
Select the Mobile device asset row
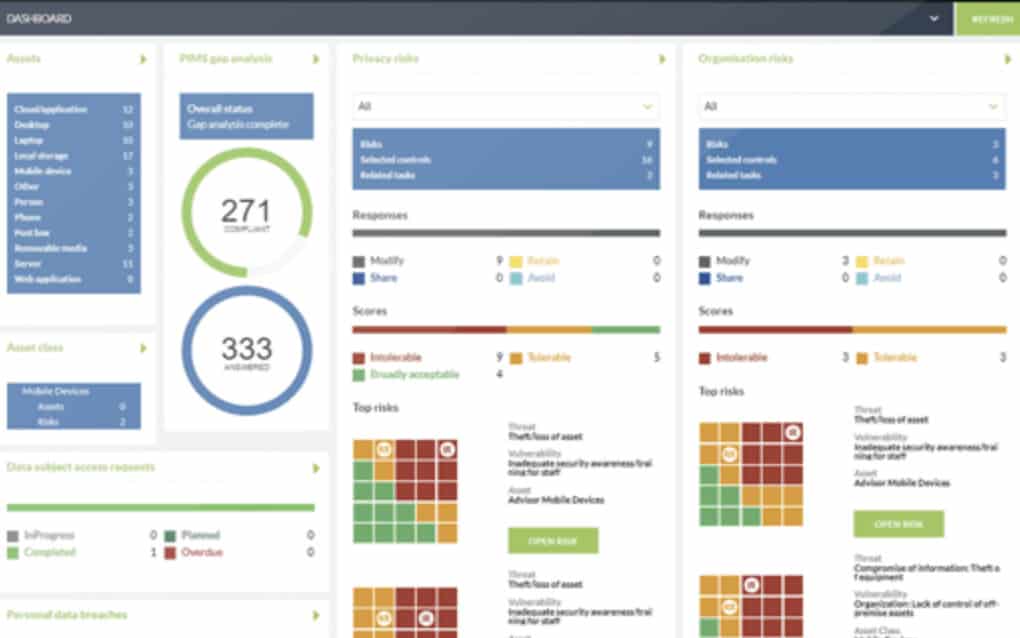74,171
